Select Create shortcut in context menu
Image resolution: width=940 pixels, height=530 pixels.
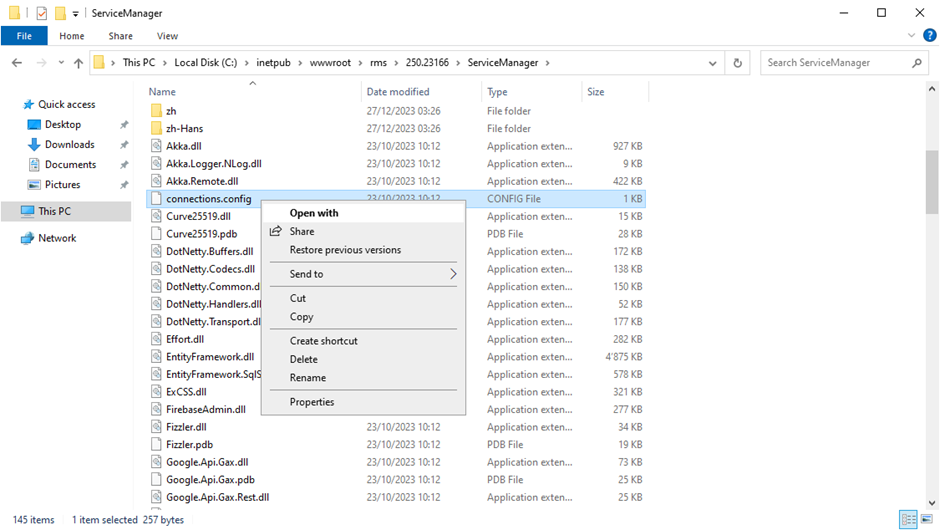[363, 341]
